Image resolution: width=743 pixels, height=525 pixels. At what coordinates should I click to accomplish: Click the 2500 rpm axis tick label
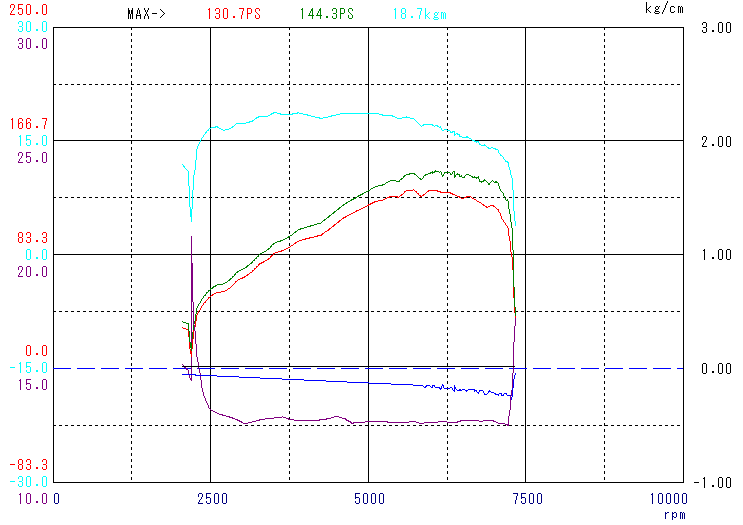pyautogui.click(x=212, y=499)
